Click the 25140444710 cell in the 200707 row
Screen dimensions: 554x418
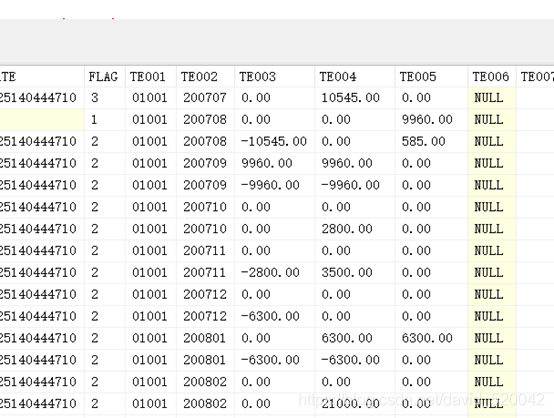42,98
